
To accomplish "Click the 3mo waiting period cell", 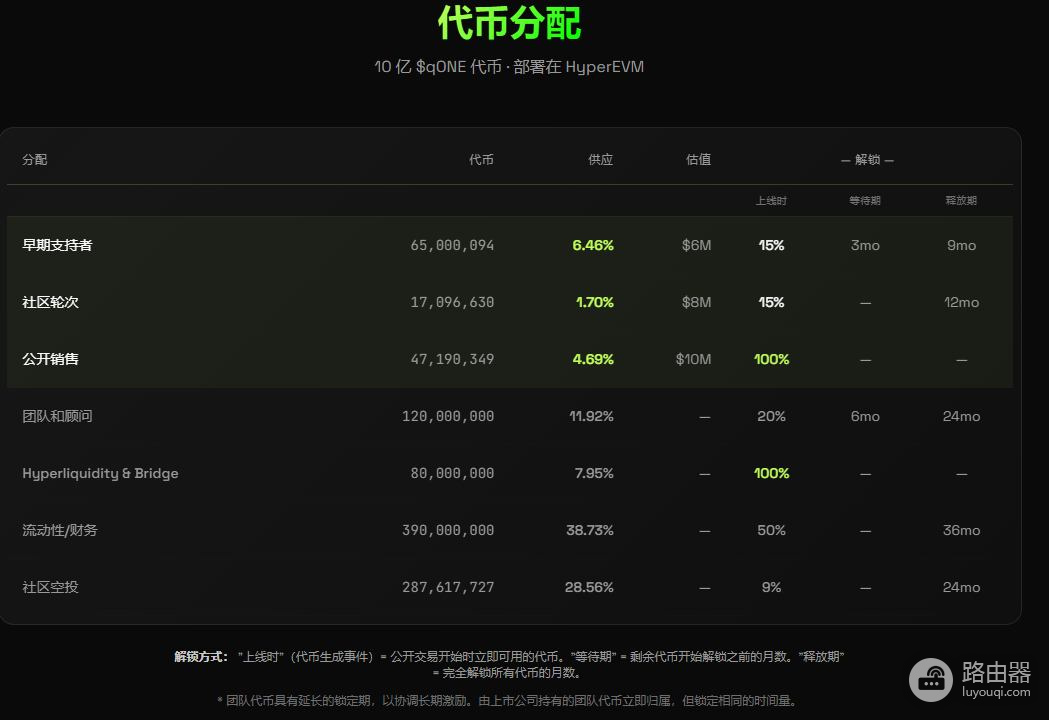I will [x=865, y=246].
